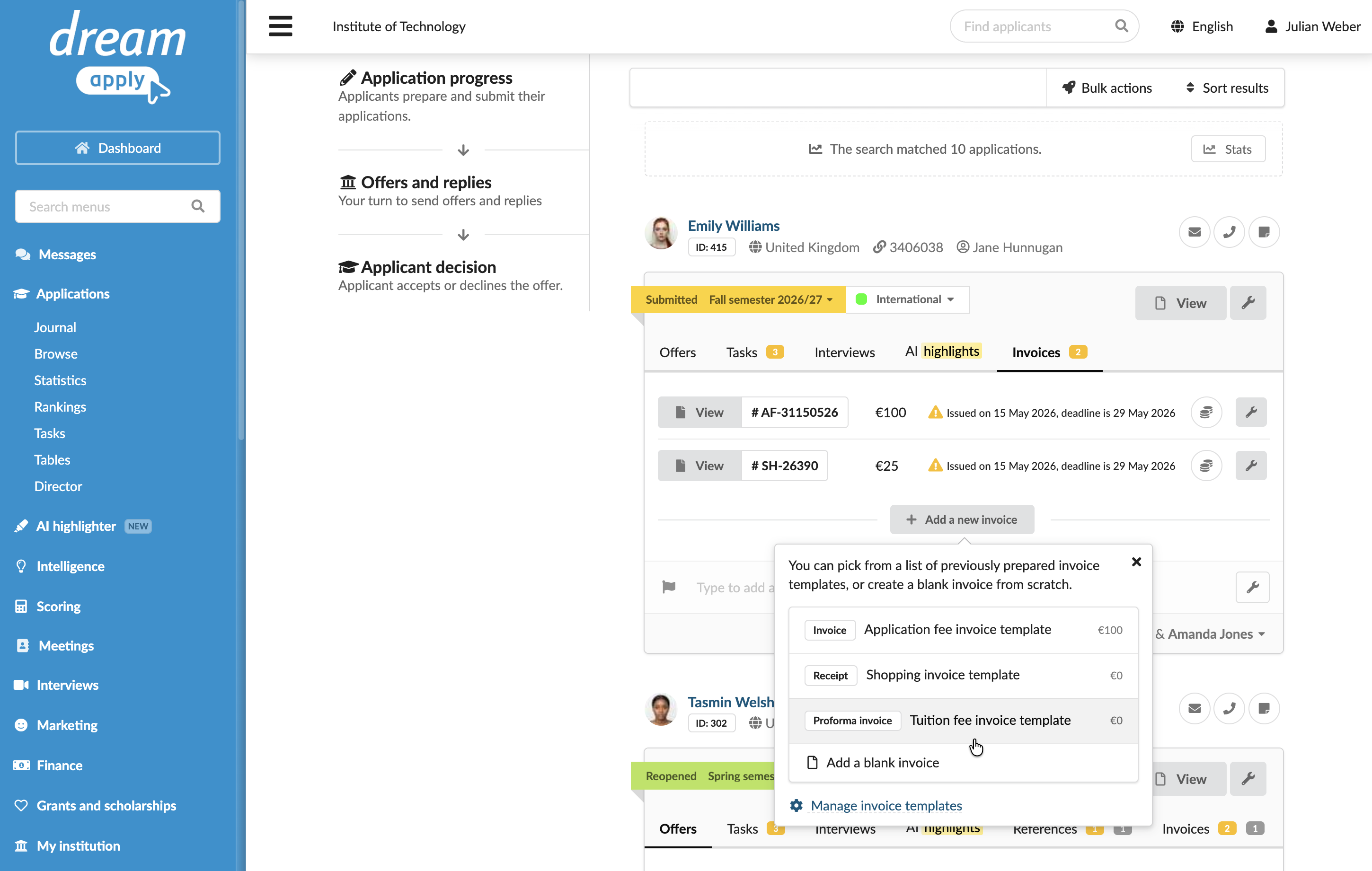Choose Application fee invoice template
This screenshot has width=1372, height=871.
[x=963, y=630]
